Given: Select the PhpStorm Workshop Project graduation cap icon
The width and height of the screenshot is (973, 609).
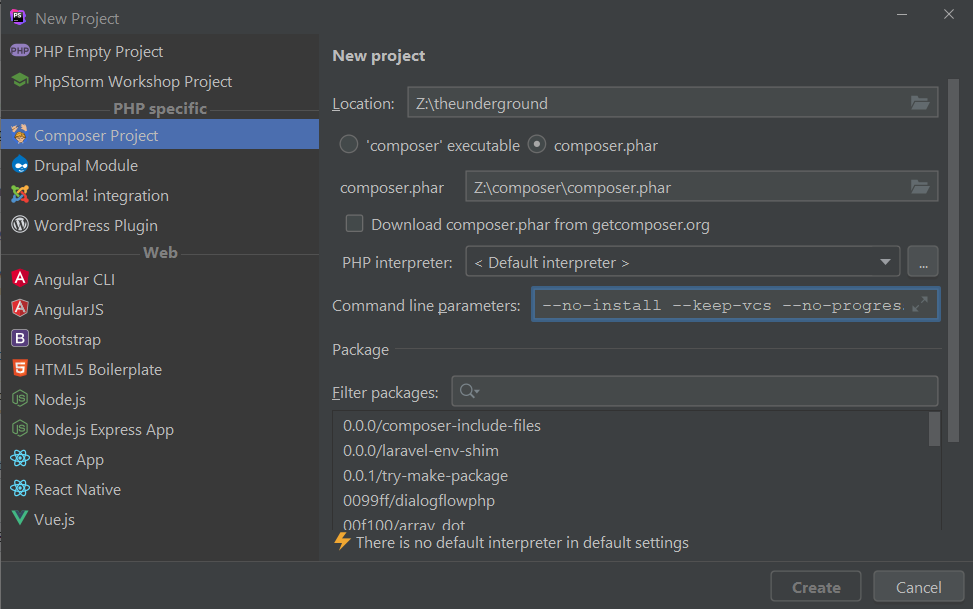Looking at the screenshot, I should point(20,81).
